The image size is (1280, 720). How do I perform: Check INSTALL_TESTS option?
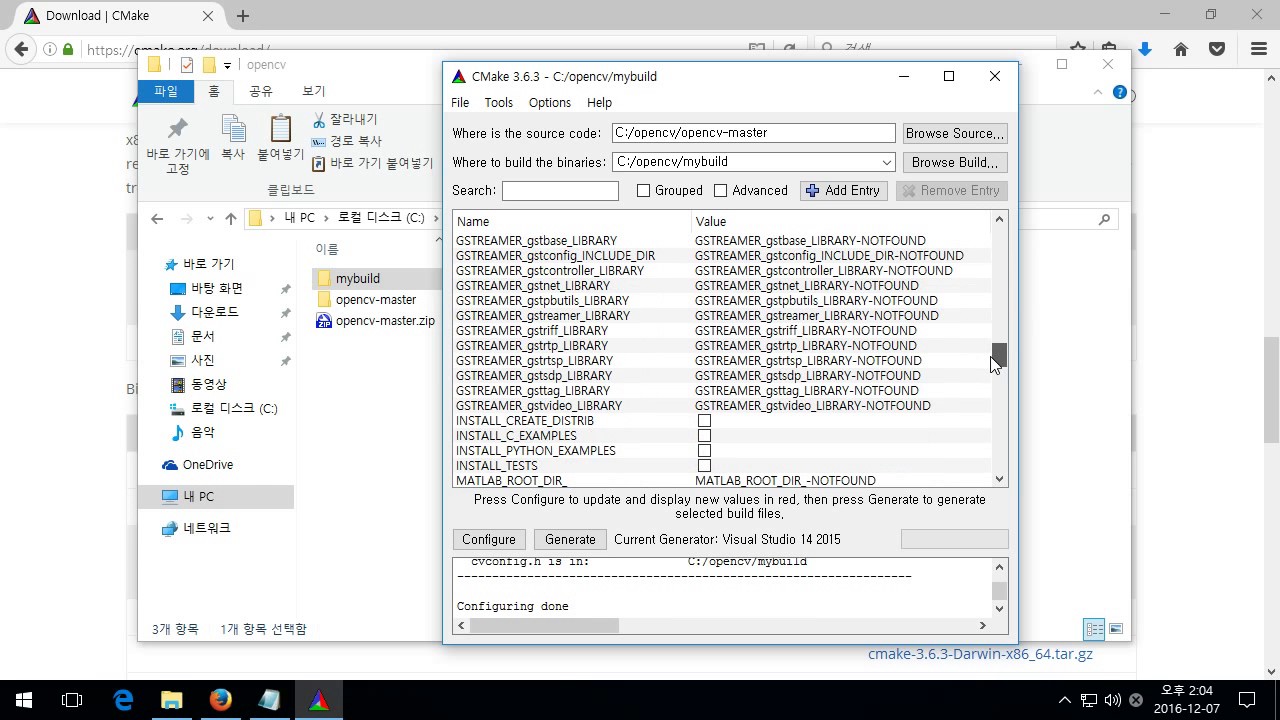[x=704, y=466]
